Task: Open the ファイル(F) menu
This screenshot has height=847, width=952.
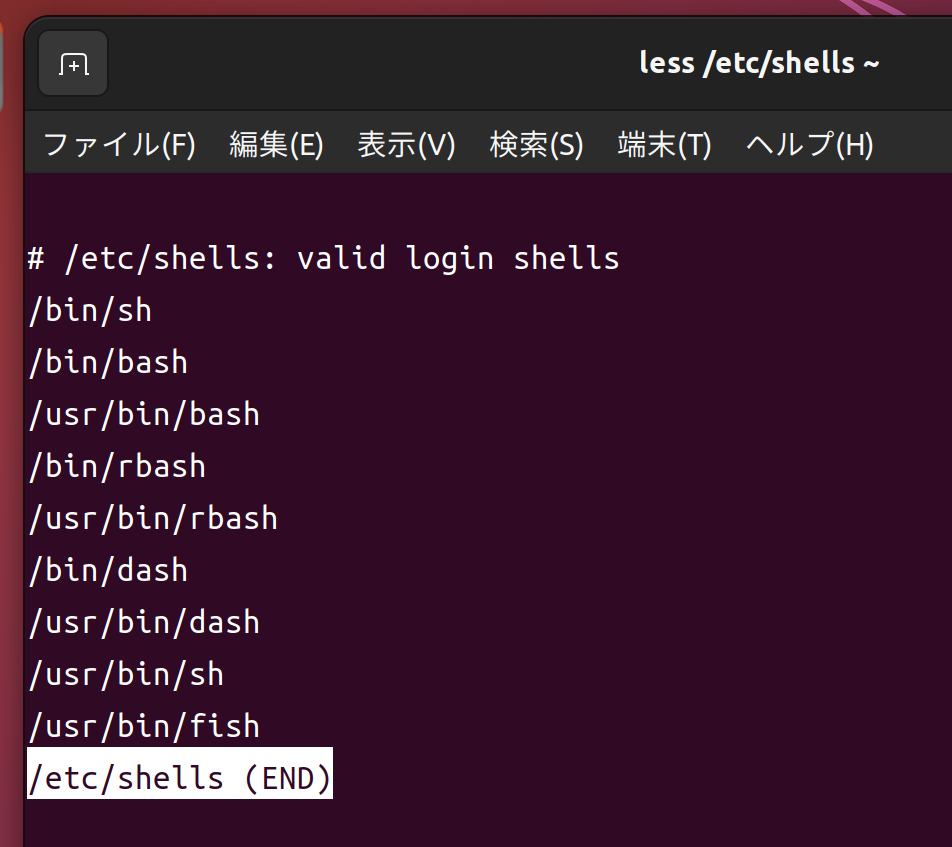Action: 119,145
